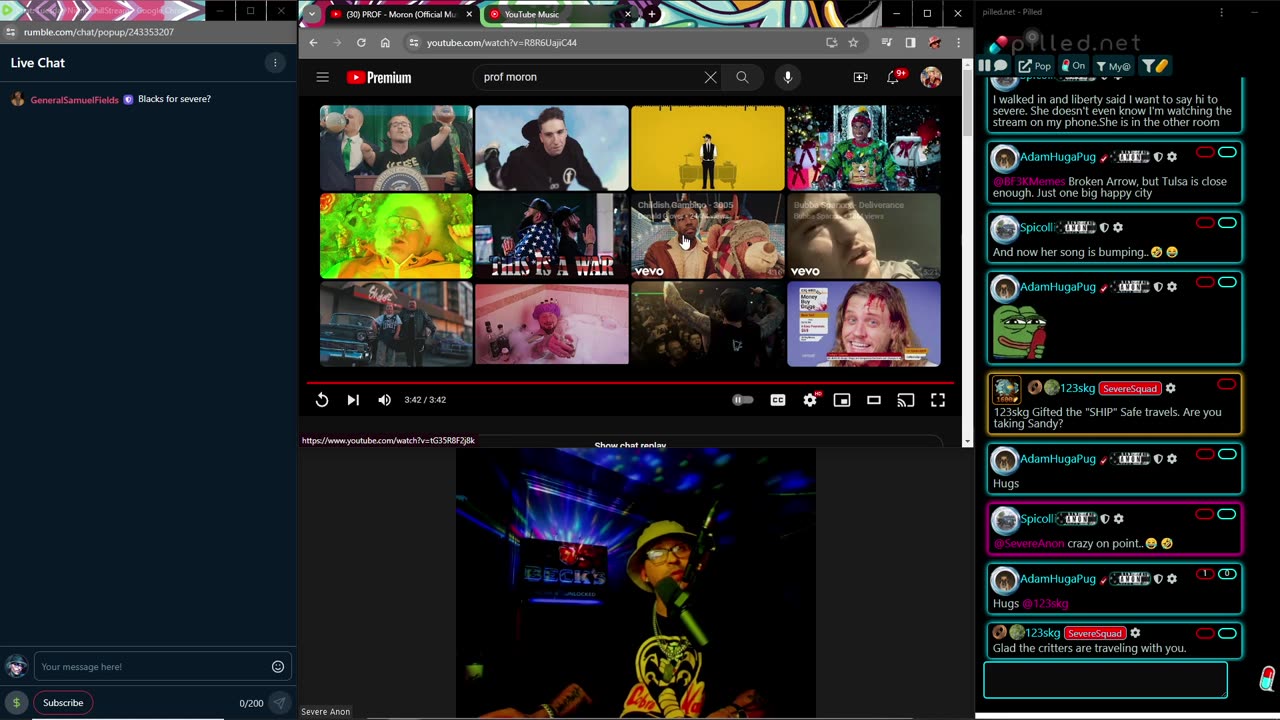Image resolution: width=1280 pixels, height=720 pixels.
Task: Open the YouTube Create video icon
Action: pos(860,77)
